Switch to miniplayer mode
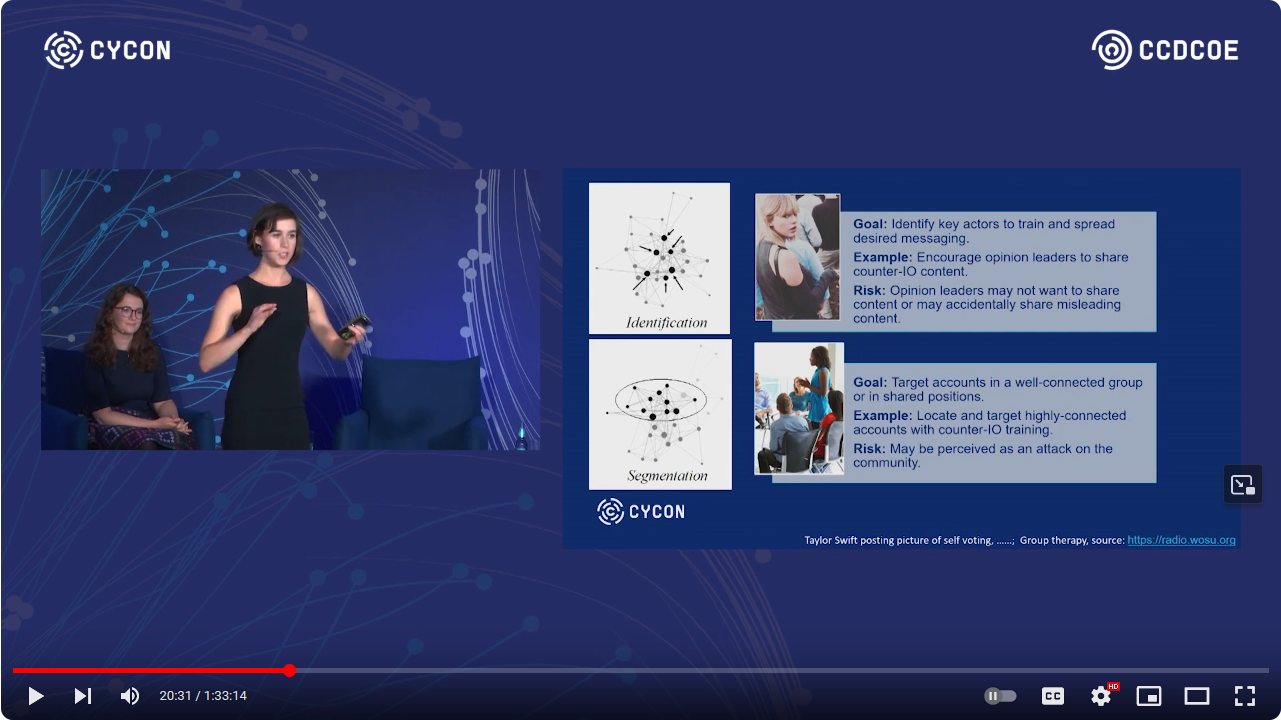The height and width of the screenshot is (720, 1281). 1149,696
